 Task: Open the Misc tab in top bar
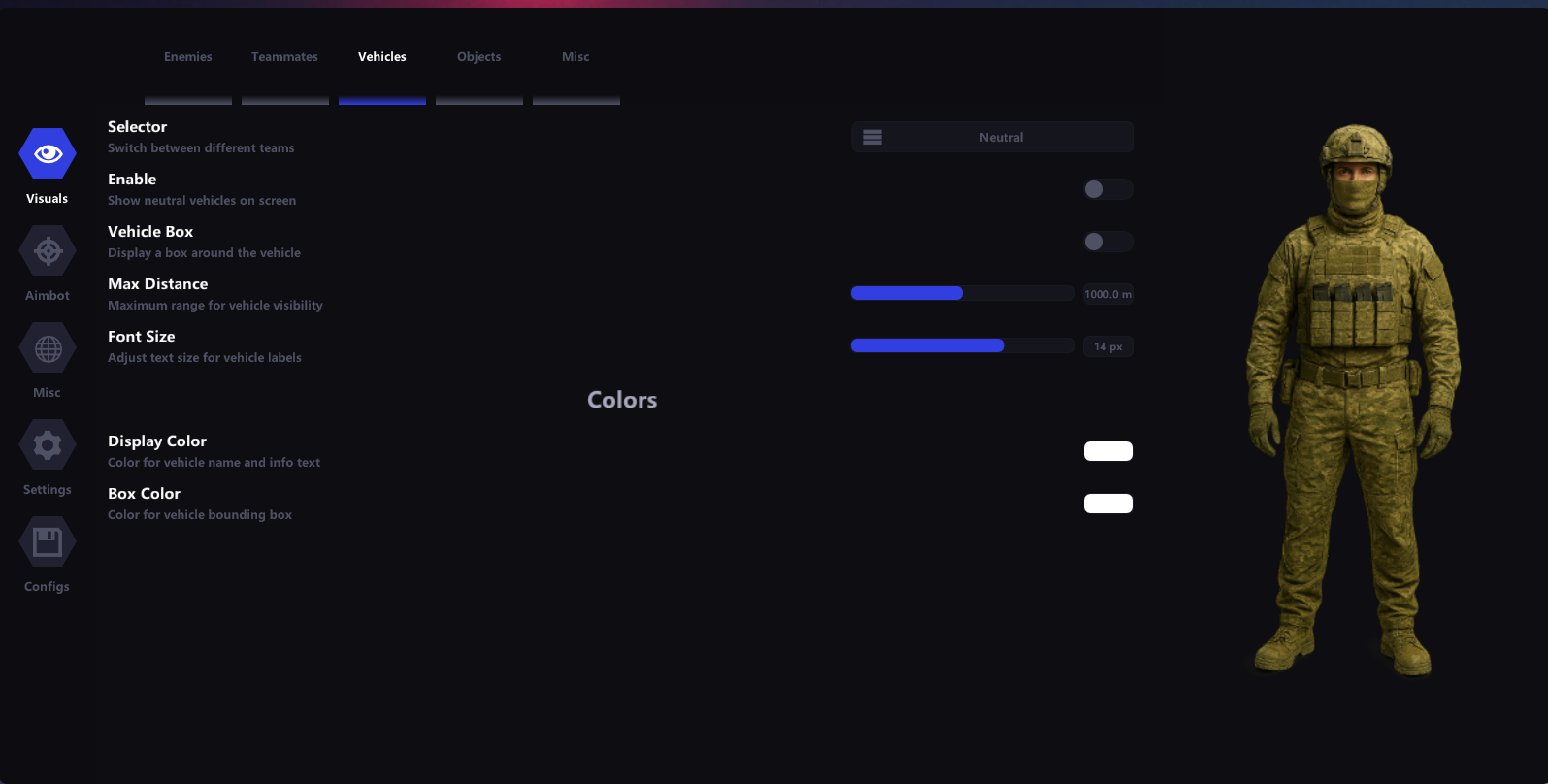point(576,57)
